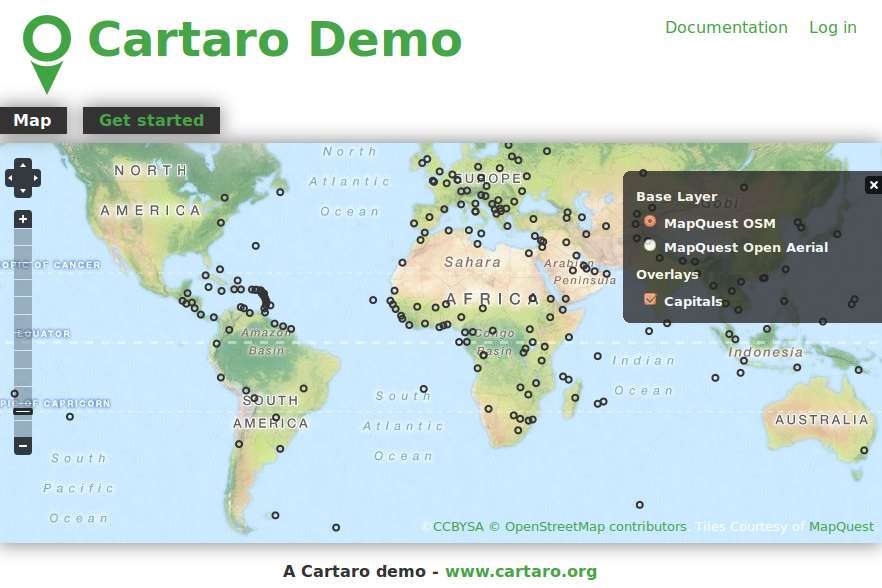Image resolution: width=882 pixels, height=588 pixels.
Task: Select MapQuest OSM base layer
Action: 650,222
